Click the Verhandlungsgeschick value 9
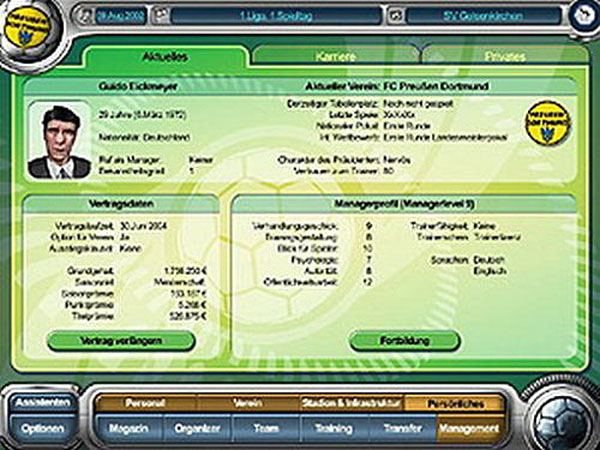The image size is (600, 450). tap(369, 226)
